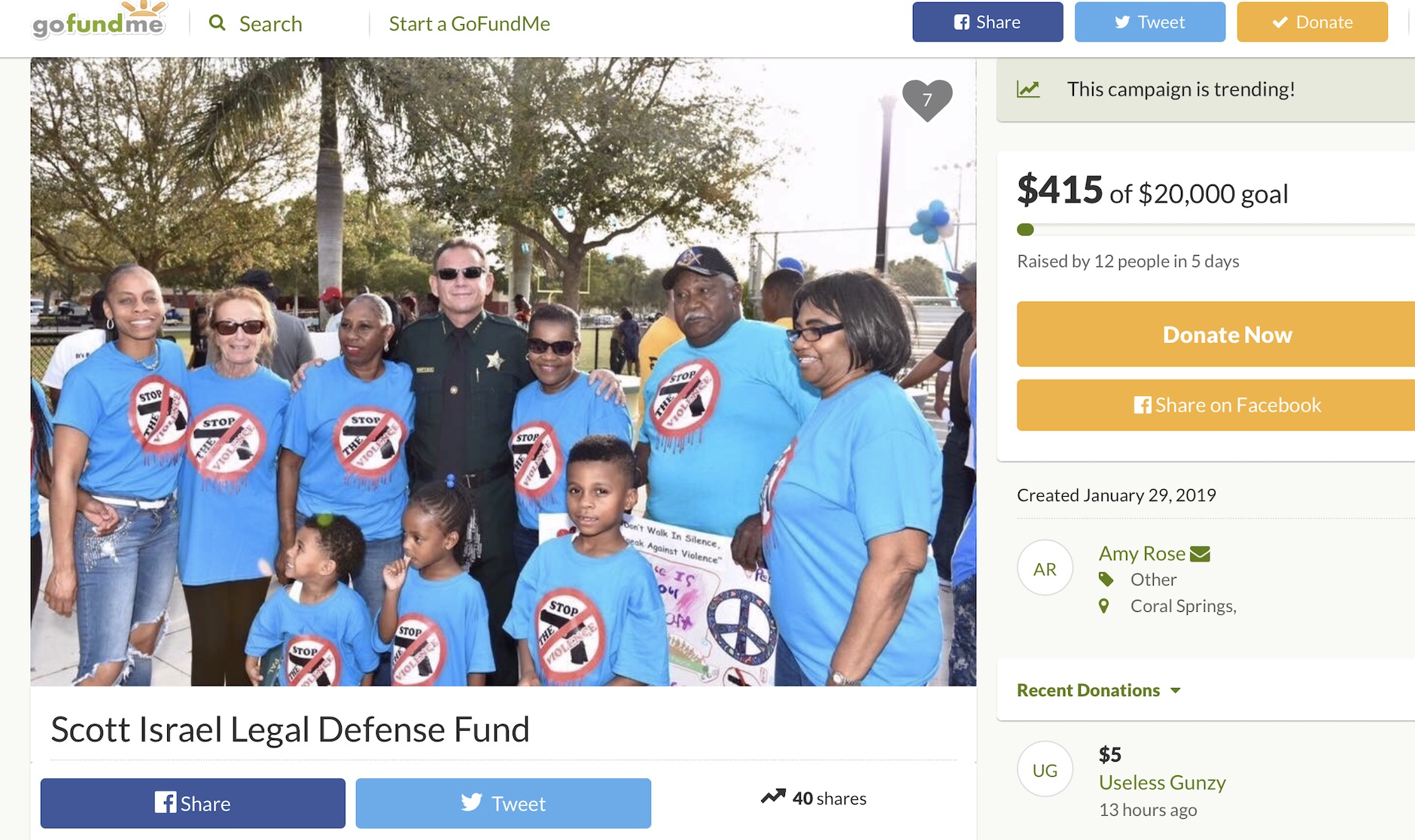Expand the Recent Donations dropdown
Viewport: 1415px width, 840px height.
[x=1099, y=690]
